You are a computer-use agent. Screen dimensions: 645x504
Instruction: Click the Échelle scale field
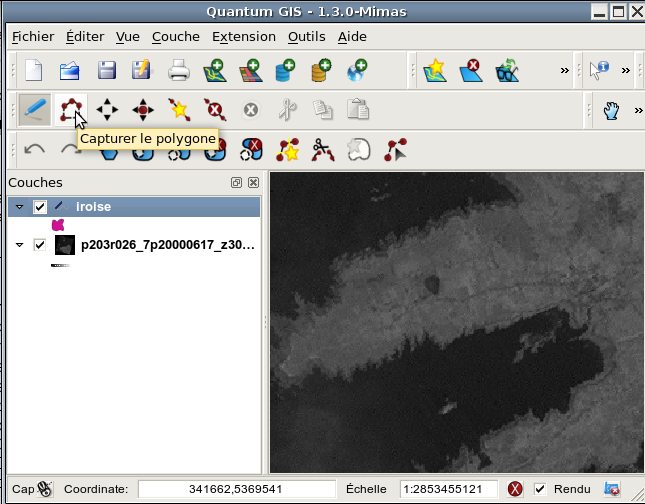click(x=449, y=489)
